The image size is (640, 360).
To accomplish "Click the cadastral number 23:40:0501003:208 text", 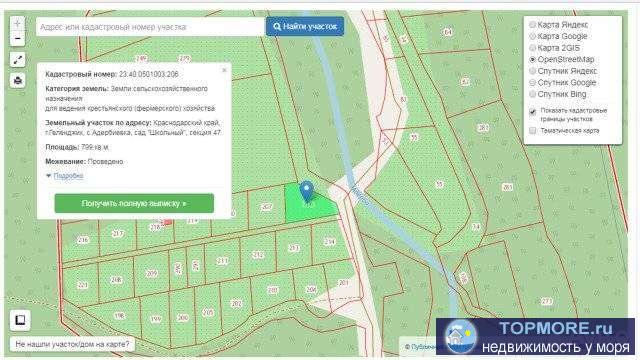I will pyautogui.click(x=149, y=74).
